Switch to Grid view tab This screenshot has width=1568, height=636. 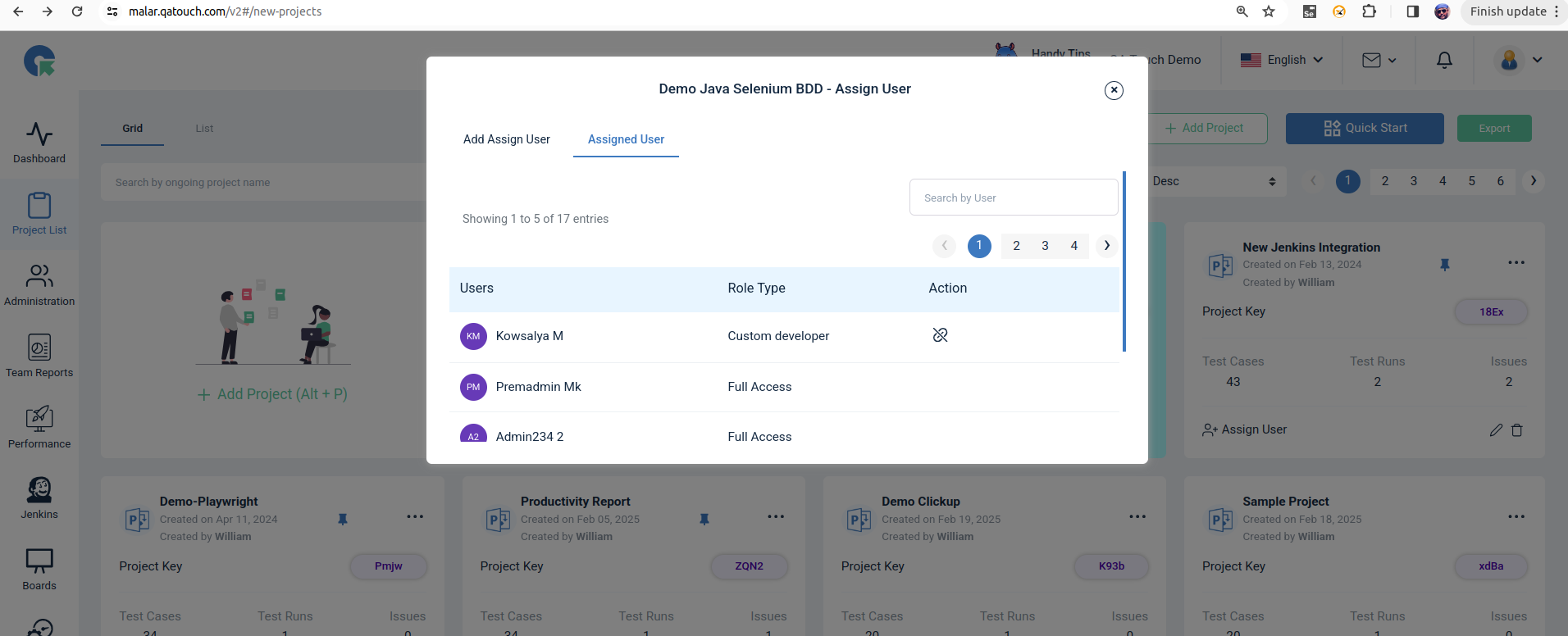point(132,129)
